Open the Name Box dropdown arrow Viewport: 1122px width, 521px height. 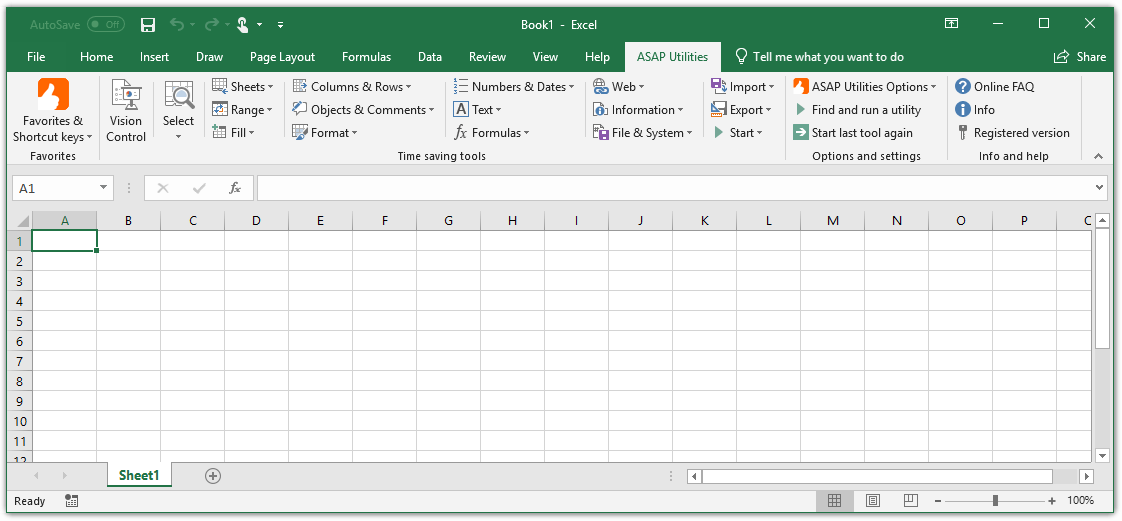coord(104,188)
